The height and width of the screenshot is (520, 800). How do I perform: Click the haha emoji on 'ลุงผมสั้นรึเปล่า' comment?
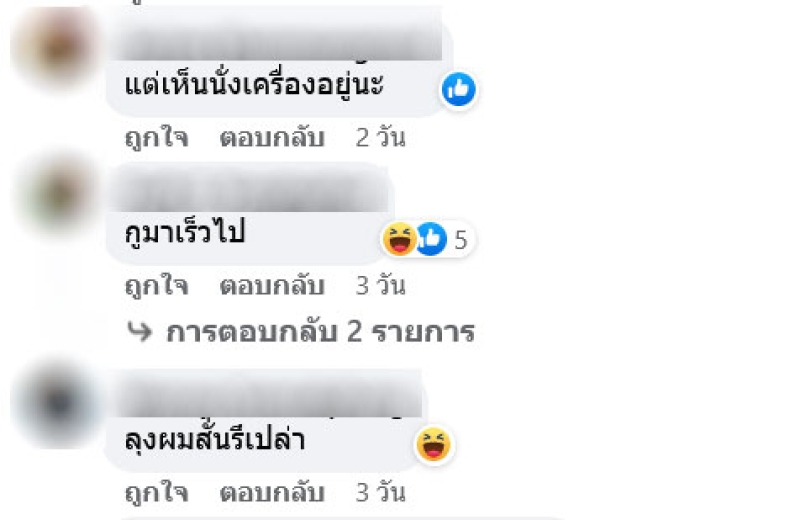tap(434, 444)
